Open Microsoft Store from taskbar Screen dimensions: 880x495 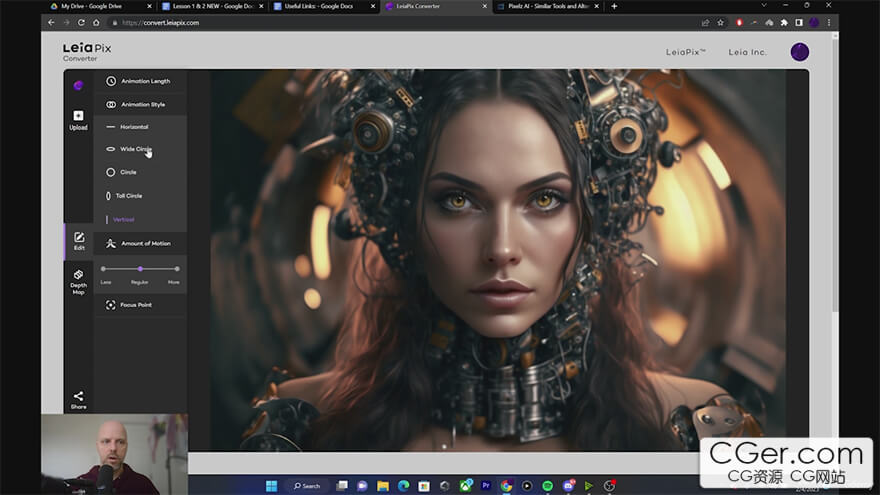(424, 486)
